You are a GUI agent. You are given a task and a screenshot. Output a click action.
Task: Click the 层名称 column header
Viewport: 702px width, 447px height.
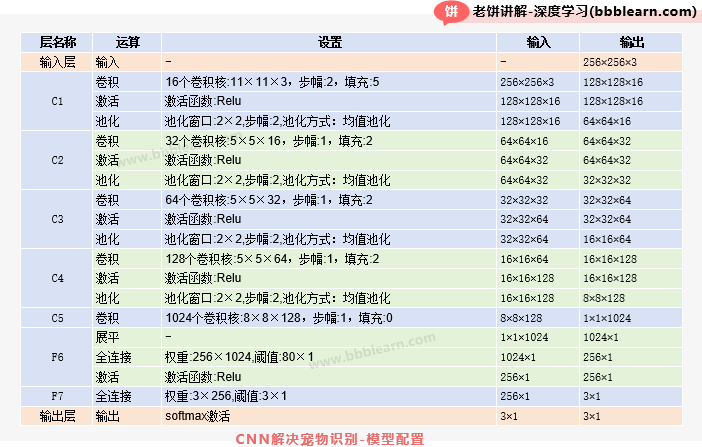[x=57, y=42]
